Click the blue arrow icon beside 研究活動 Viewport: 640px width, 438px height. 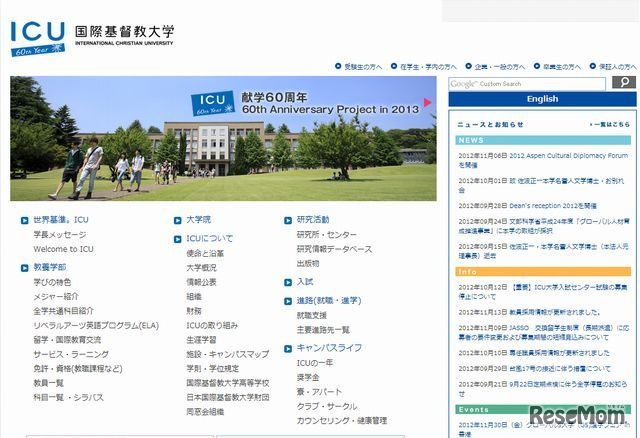coord(288,220)
